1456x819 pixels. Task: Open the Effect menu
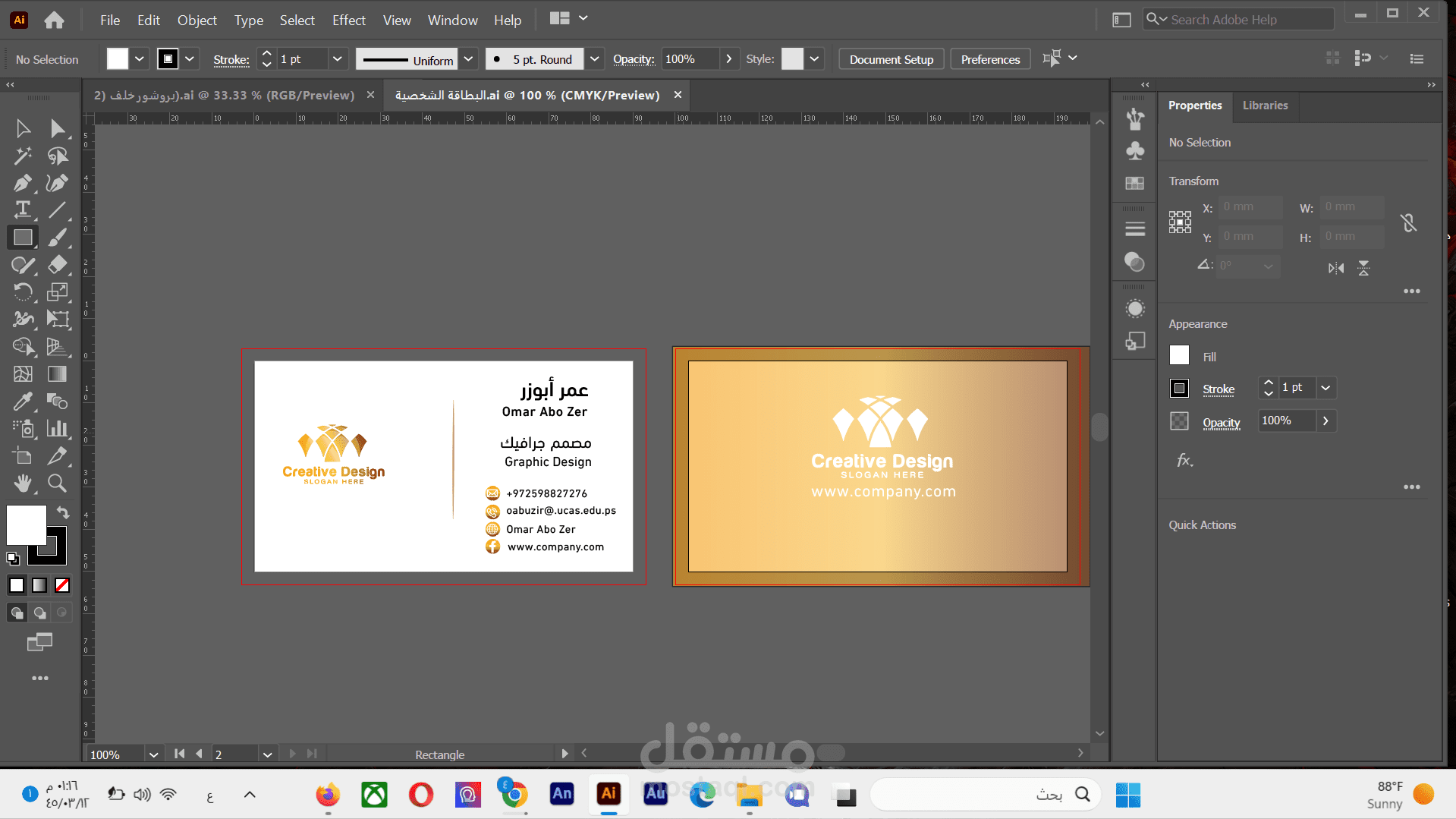(349, 20)
